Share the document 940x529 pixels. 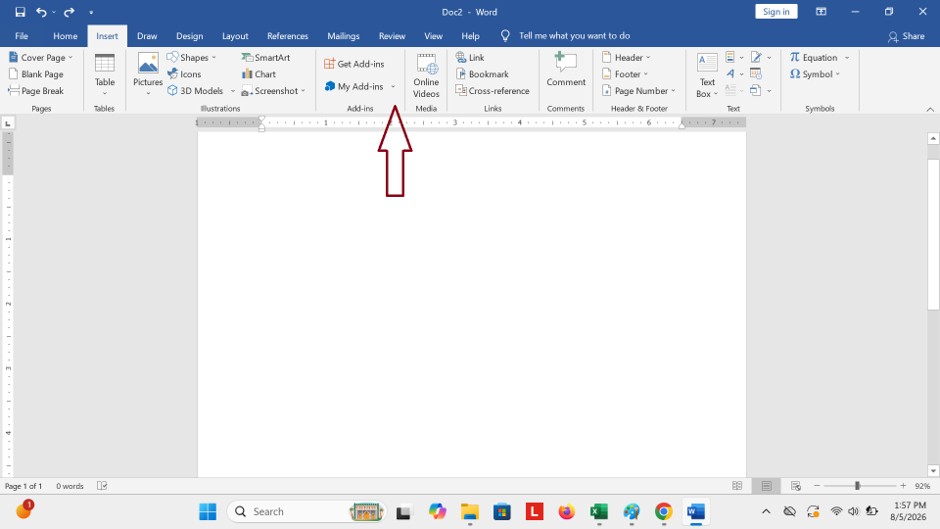[906, 36]
